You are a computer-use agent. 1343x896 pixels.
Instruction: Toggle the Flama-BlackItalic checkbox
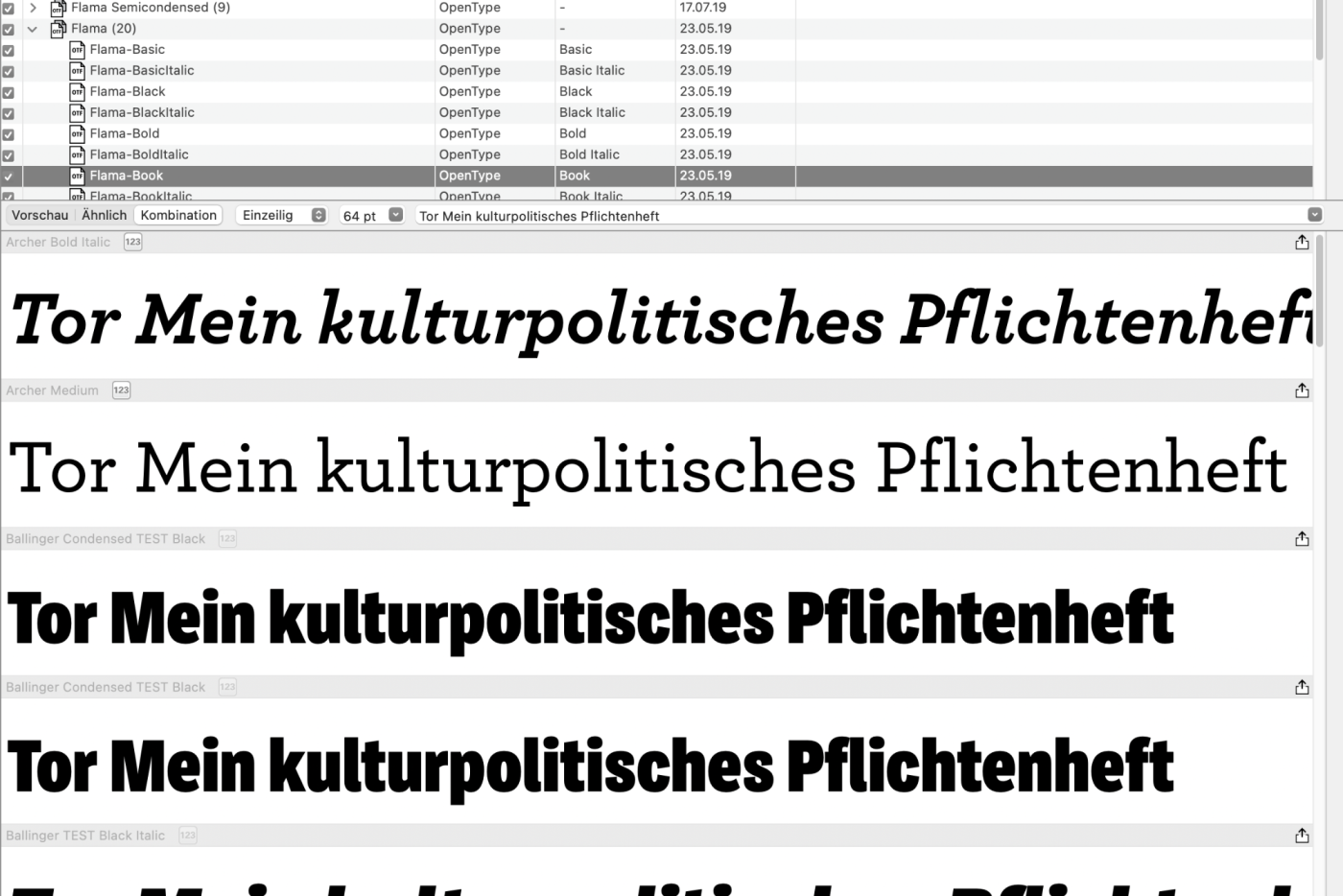coord(9,114)
